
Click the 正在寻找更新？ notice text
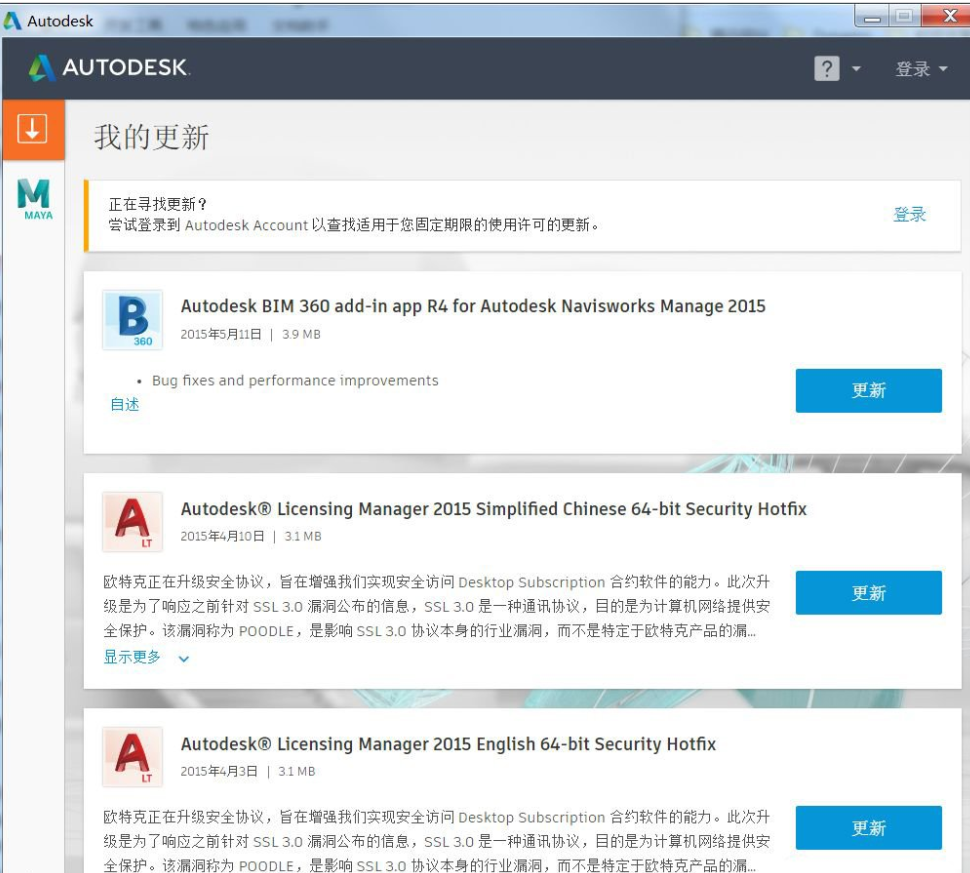click(x=158, y=204)
